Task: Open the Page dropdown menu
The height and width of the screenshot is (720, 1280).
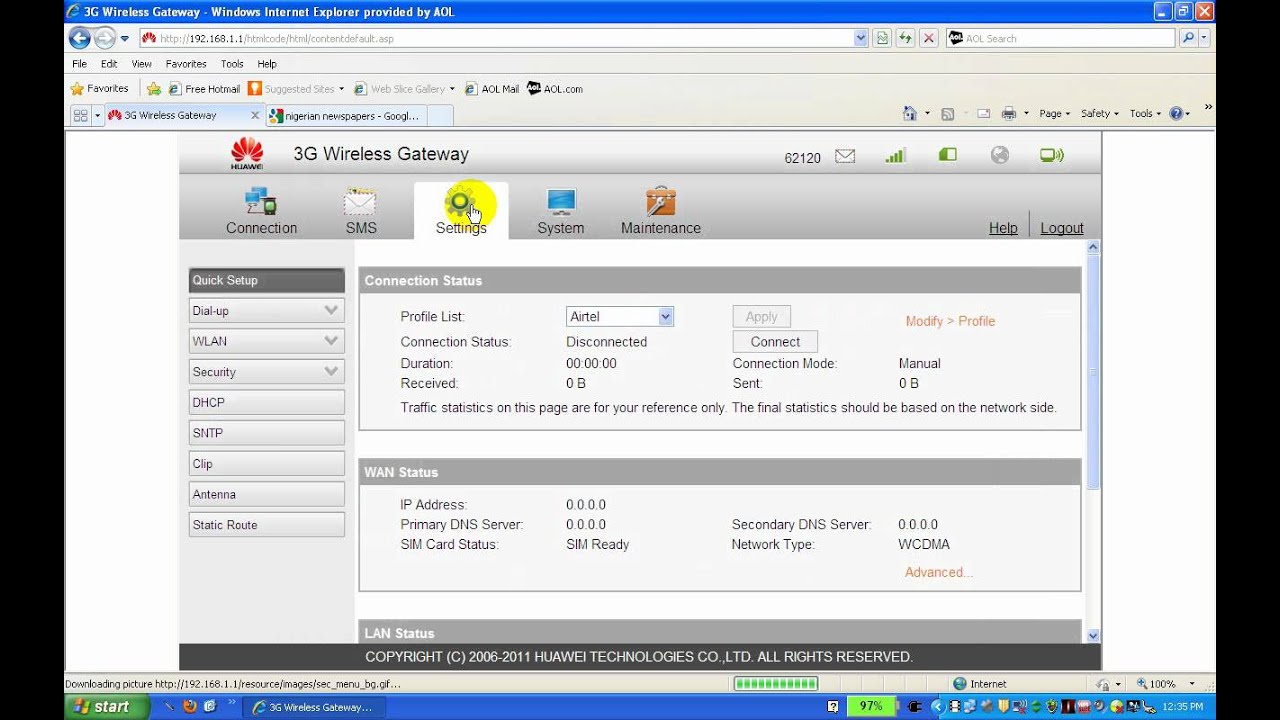Action: (x=1054, y=113)
